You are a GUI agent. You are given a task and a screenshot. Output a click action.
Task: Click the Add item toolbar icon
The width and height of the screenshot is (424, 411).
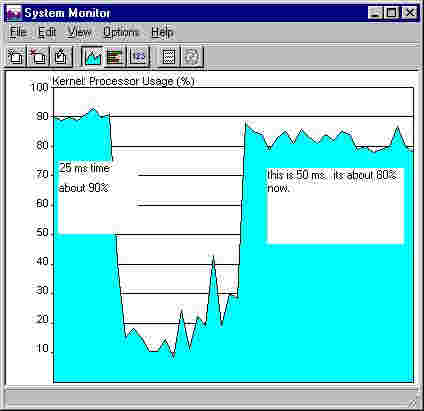pos(16,56)
